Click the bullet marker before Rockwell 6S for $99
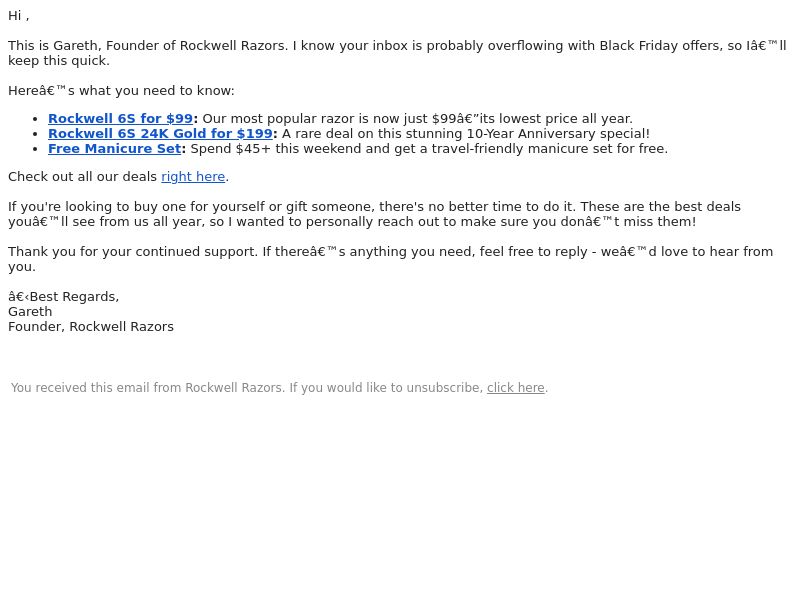The image size is (800, 600). [35, 119]
